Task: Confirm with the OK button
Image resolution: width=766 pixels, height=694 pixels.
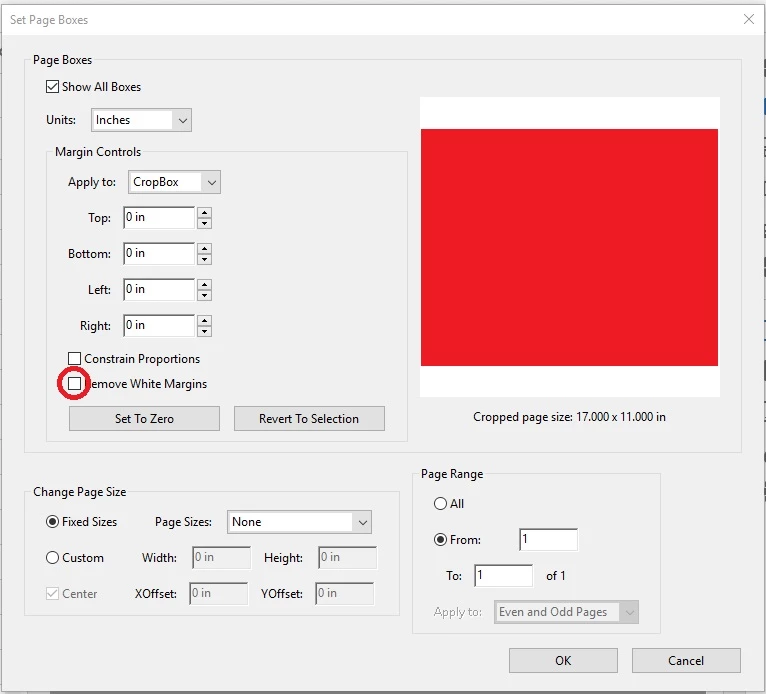Action: (563, 661)
